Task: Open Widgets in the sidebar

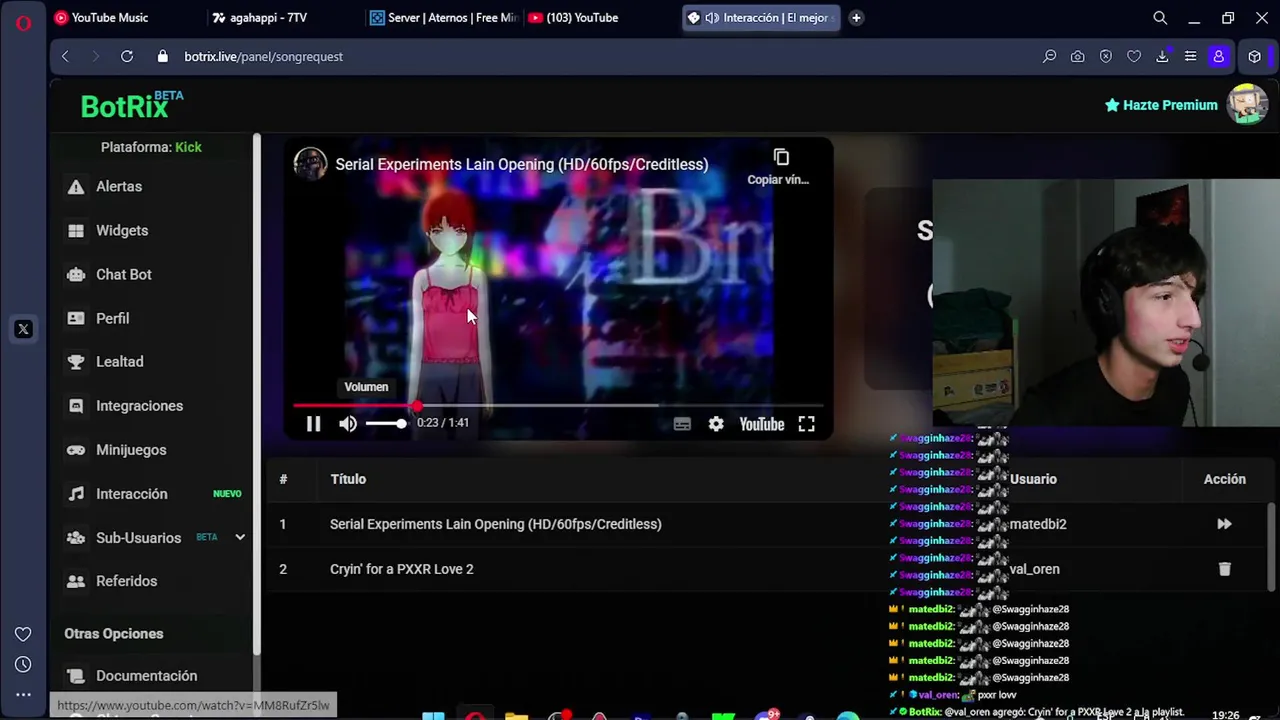Action: 122,230
